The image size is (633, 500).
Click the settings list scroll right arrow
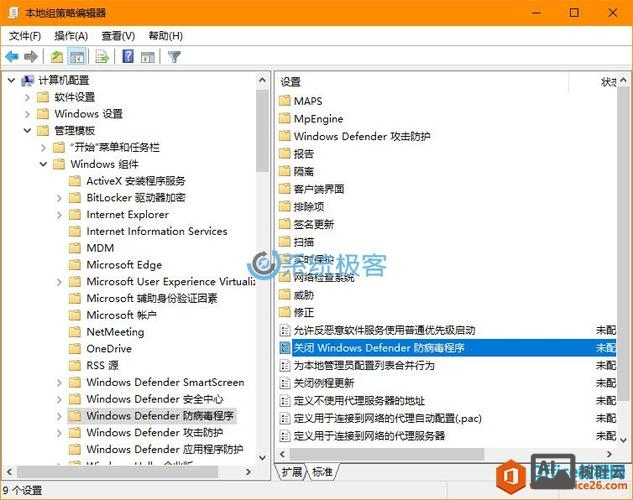coord(609,454)
